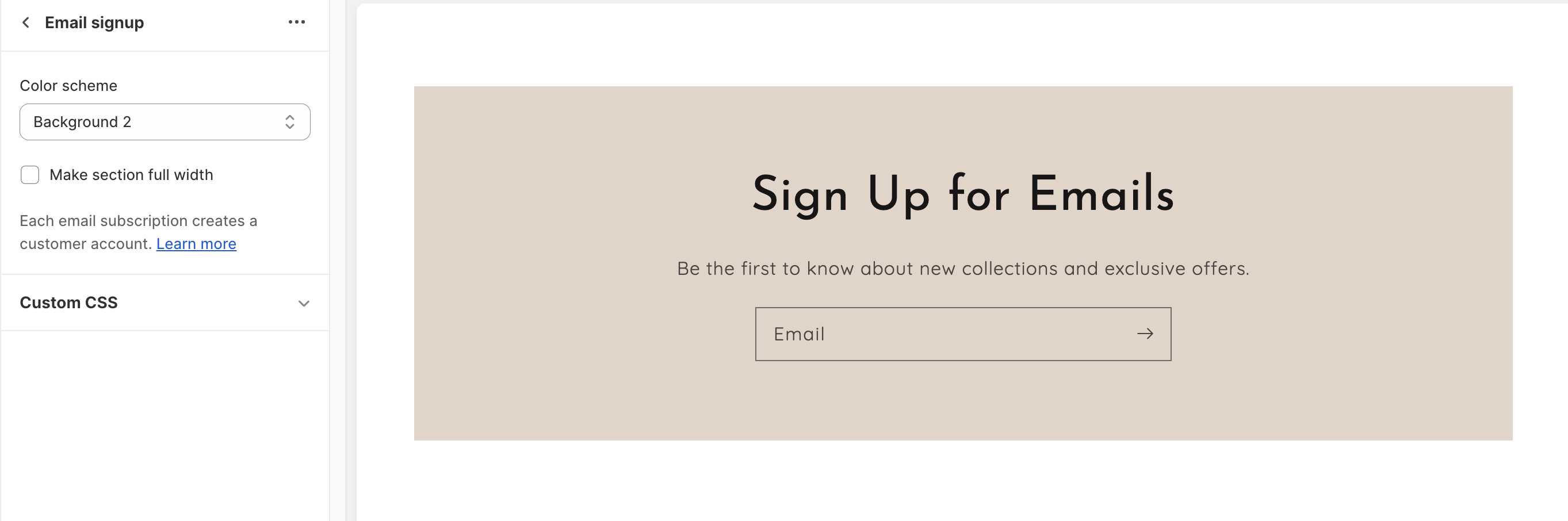1568x521 pixels.
Task: Expand the Custom CSS section
Action: [69, 302]
